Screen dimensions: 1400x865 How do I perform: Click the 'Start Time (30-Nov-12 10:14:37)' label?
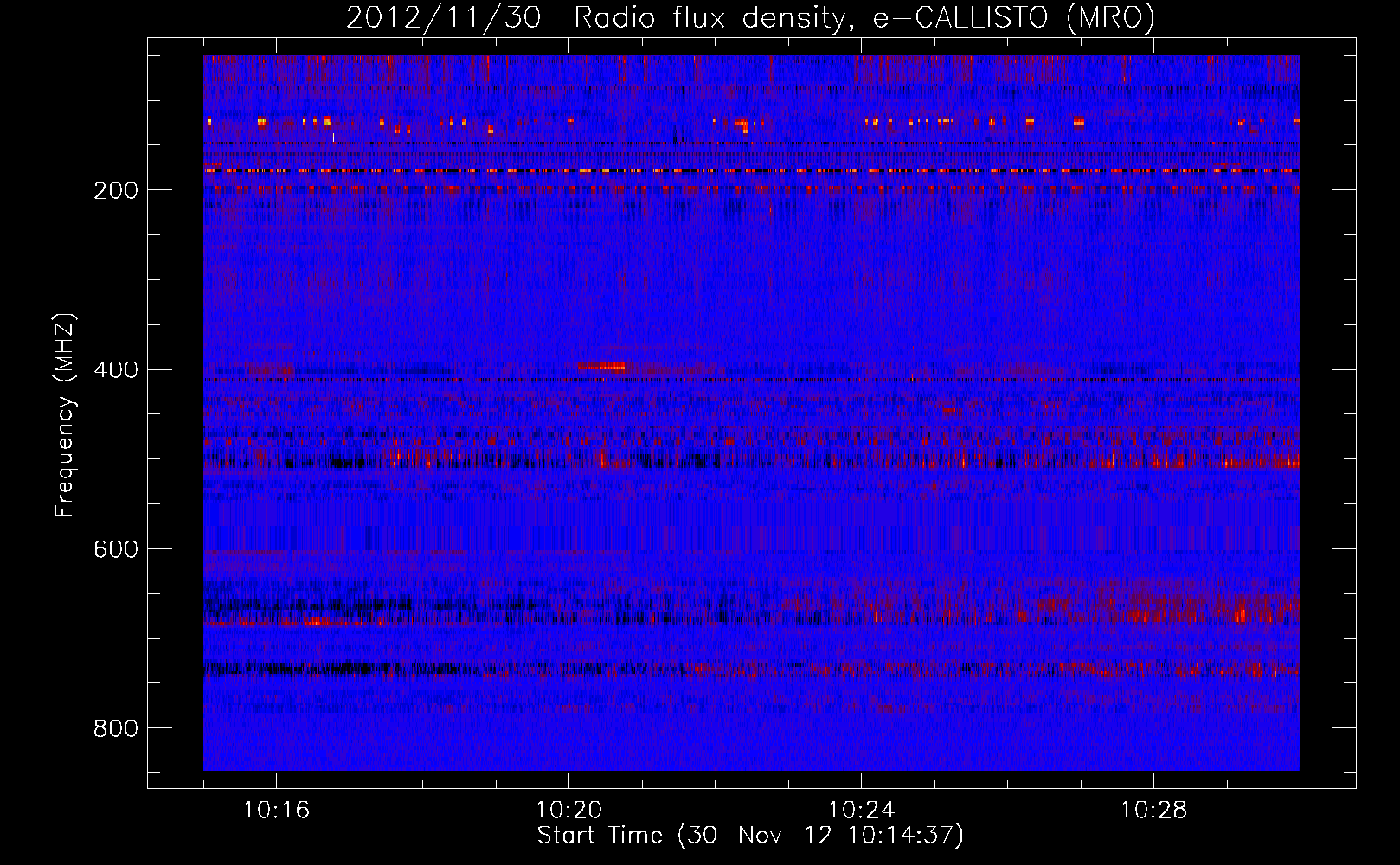pos(750,836)
